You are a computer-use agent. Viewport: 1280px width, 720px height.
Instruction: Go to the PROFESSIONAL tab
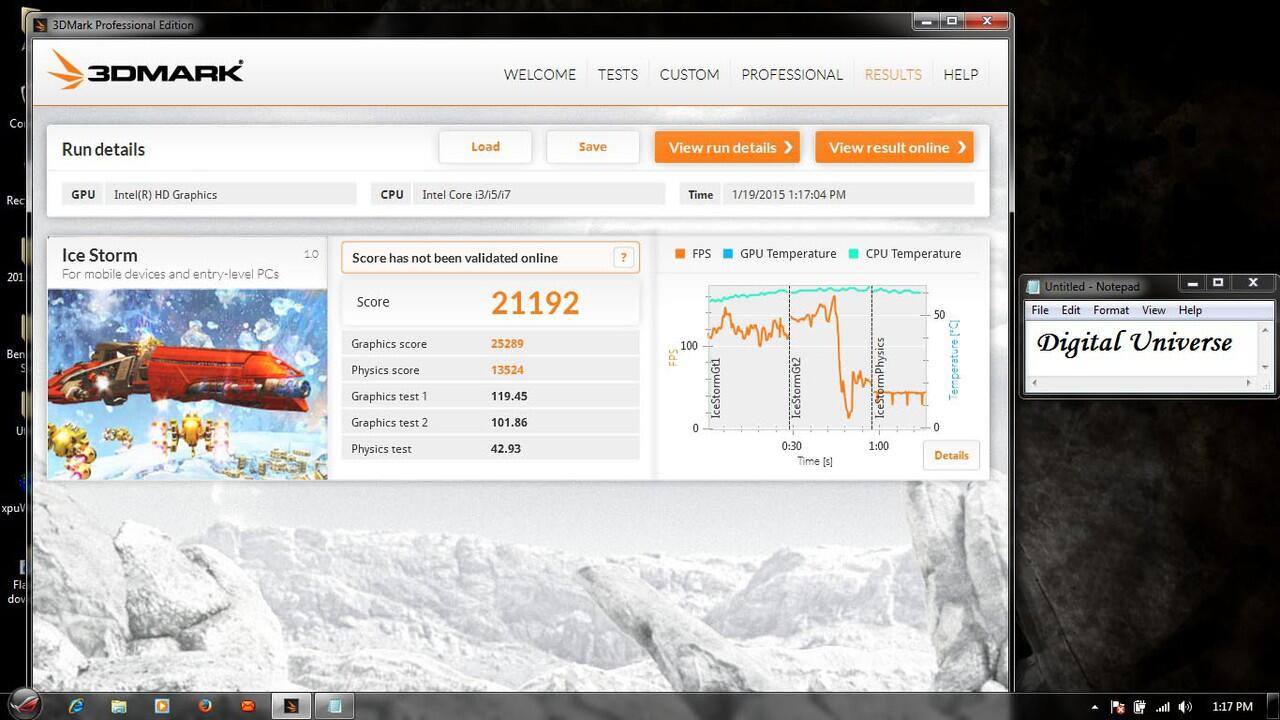(x=792, y=74)
